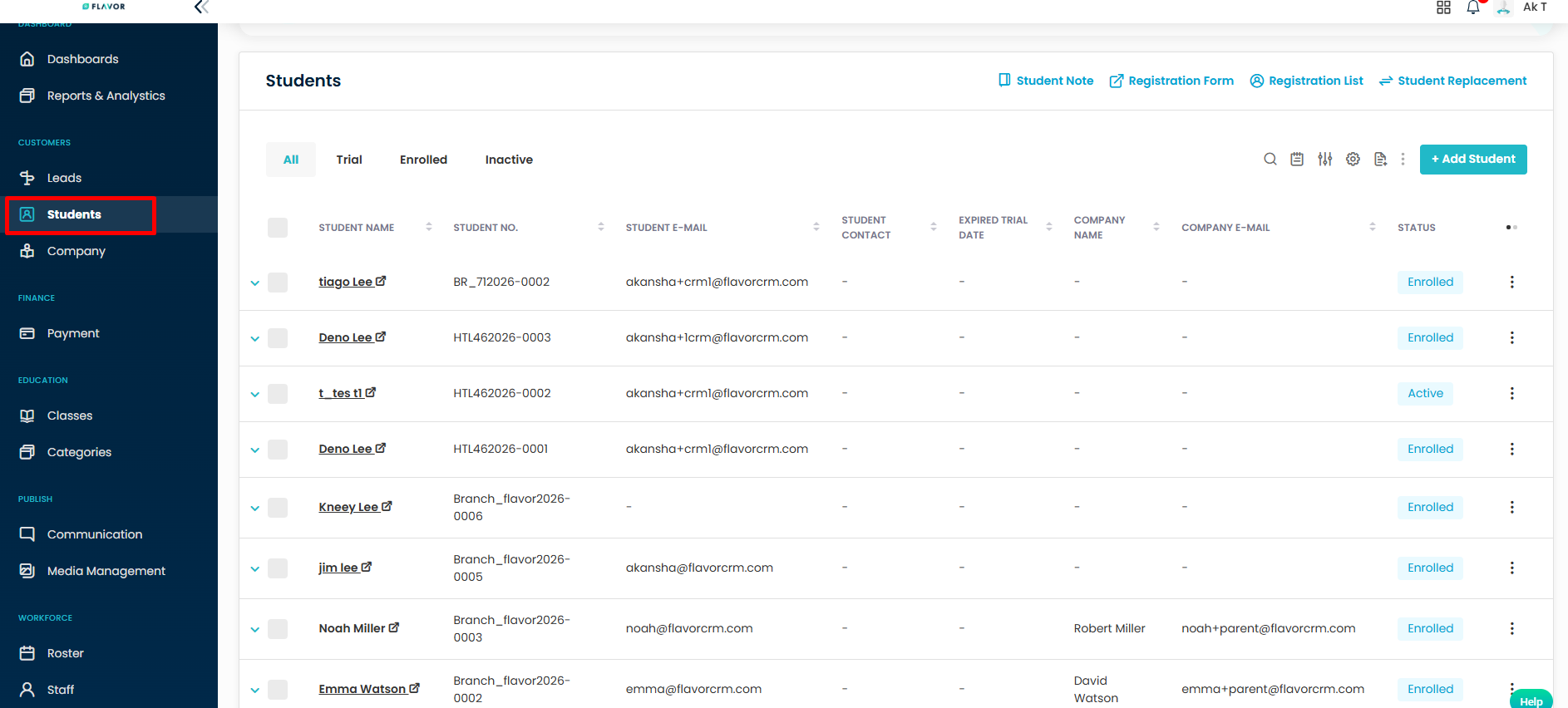This screenshot has width=1568, height=708.
Task: Click the search icon above the table
Action: tap(1270, 159)
